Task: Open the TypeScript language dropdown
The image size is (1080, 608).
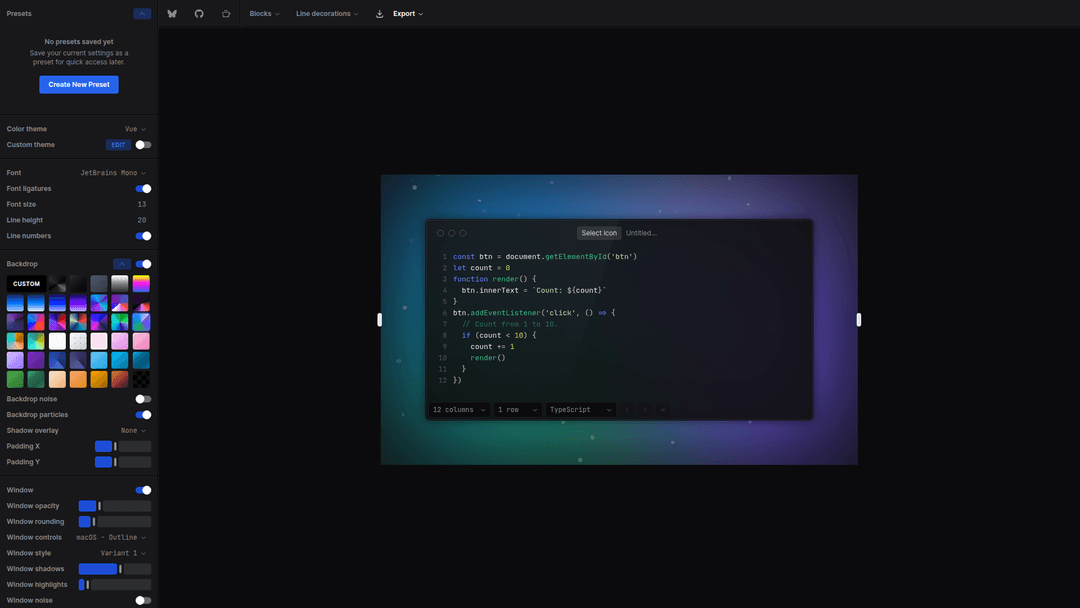Action: click(x=580, y=410)
